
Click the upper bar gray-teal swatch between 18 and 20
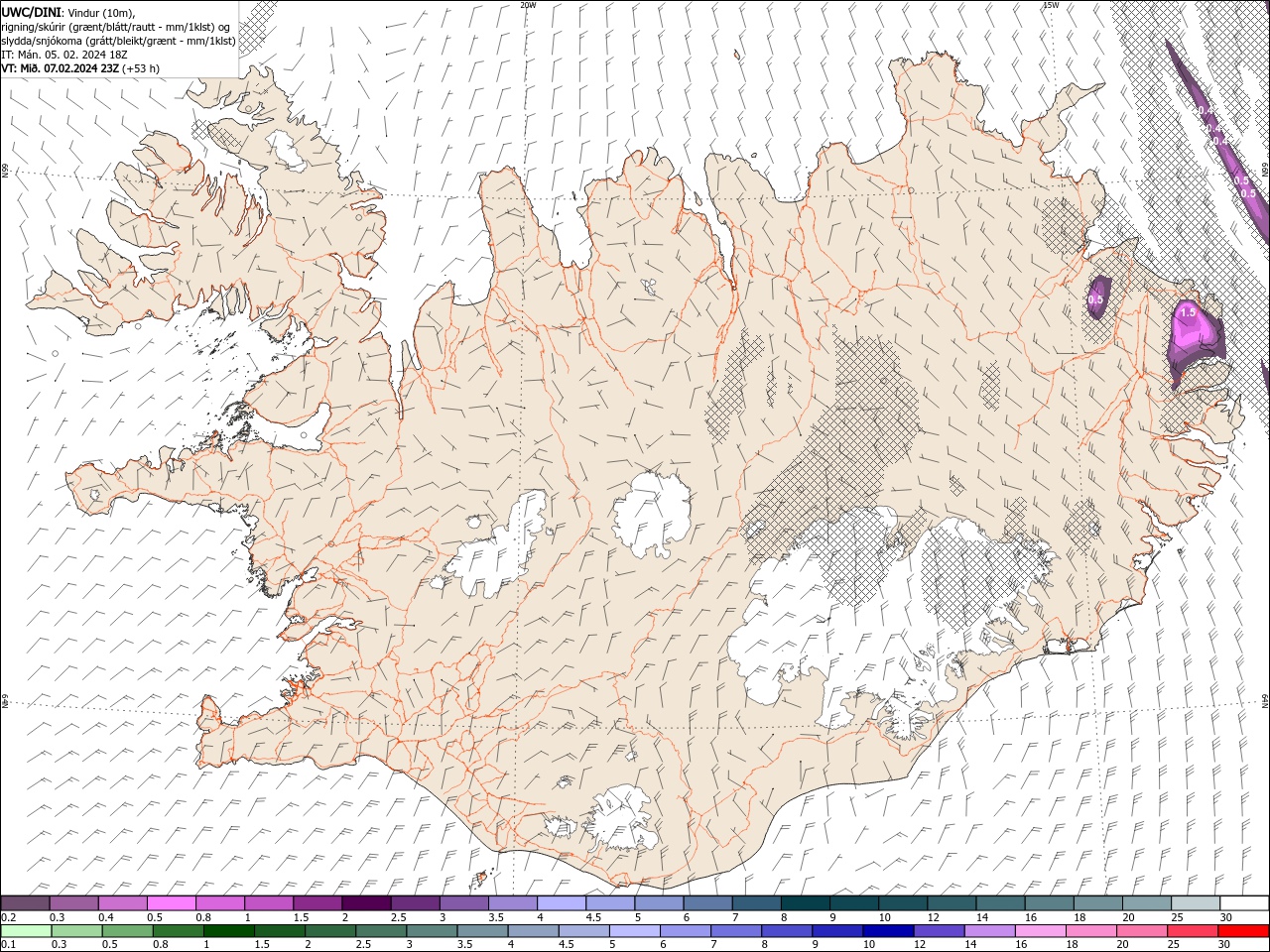pos(1097,903)
